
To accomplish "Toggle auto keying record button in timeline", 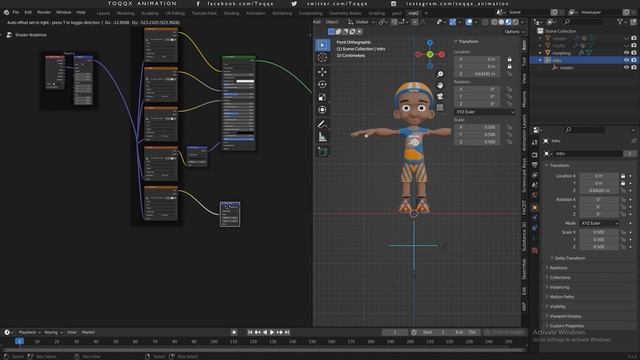I will (234, 332).
